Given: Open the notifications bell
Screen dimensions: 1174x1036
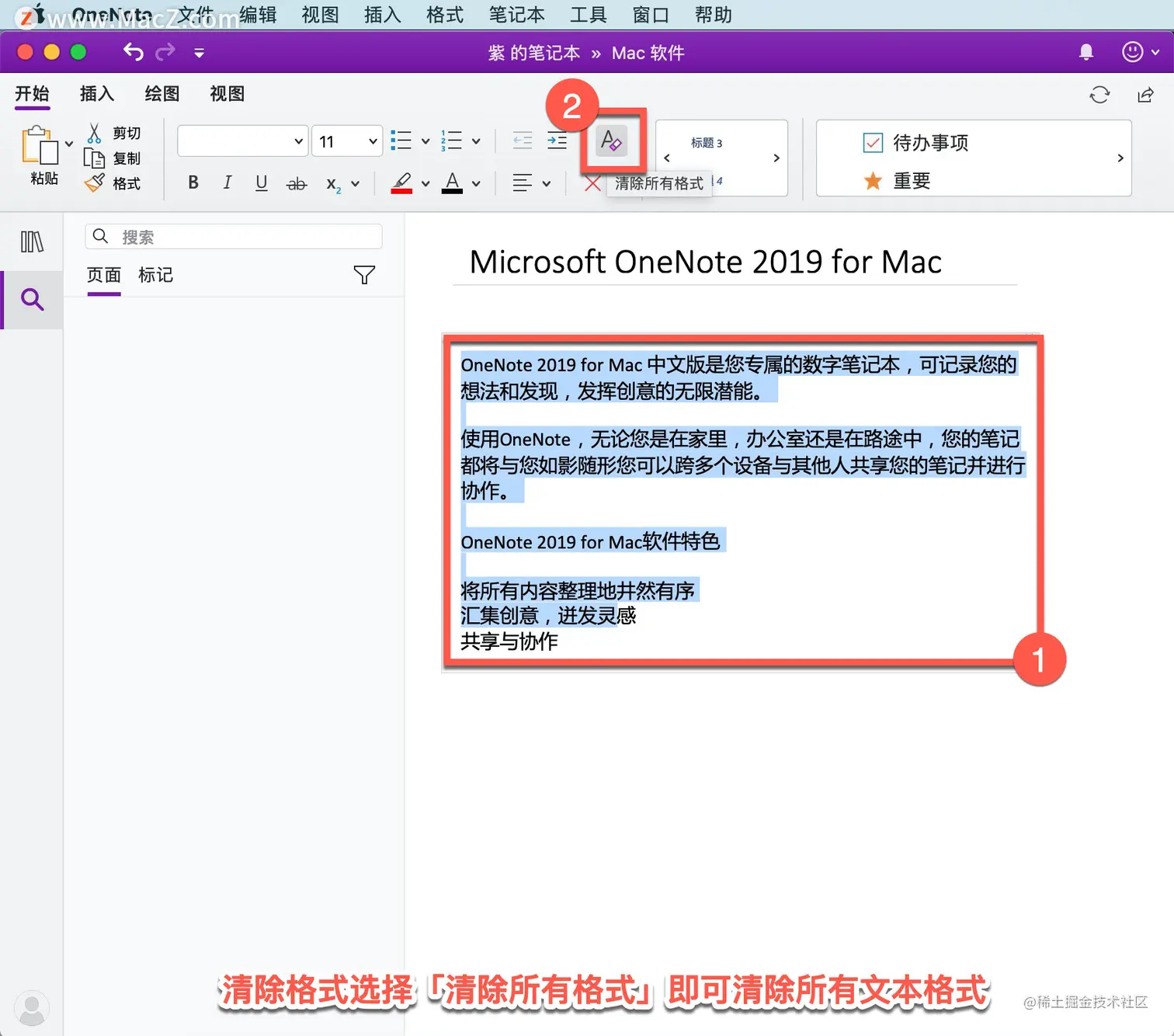Looking at the screenshot, I should pyautogui.click(x=1086, y=52).
